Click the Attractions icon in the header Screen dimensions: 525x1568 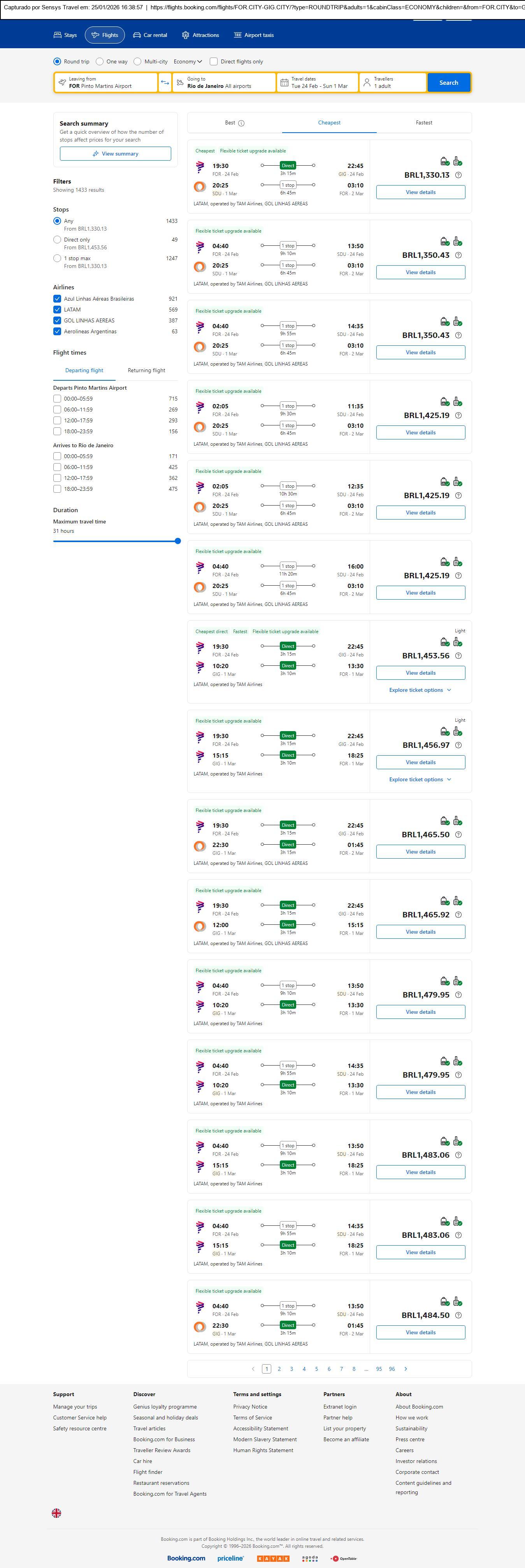186,35
